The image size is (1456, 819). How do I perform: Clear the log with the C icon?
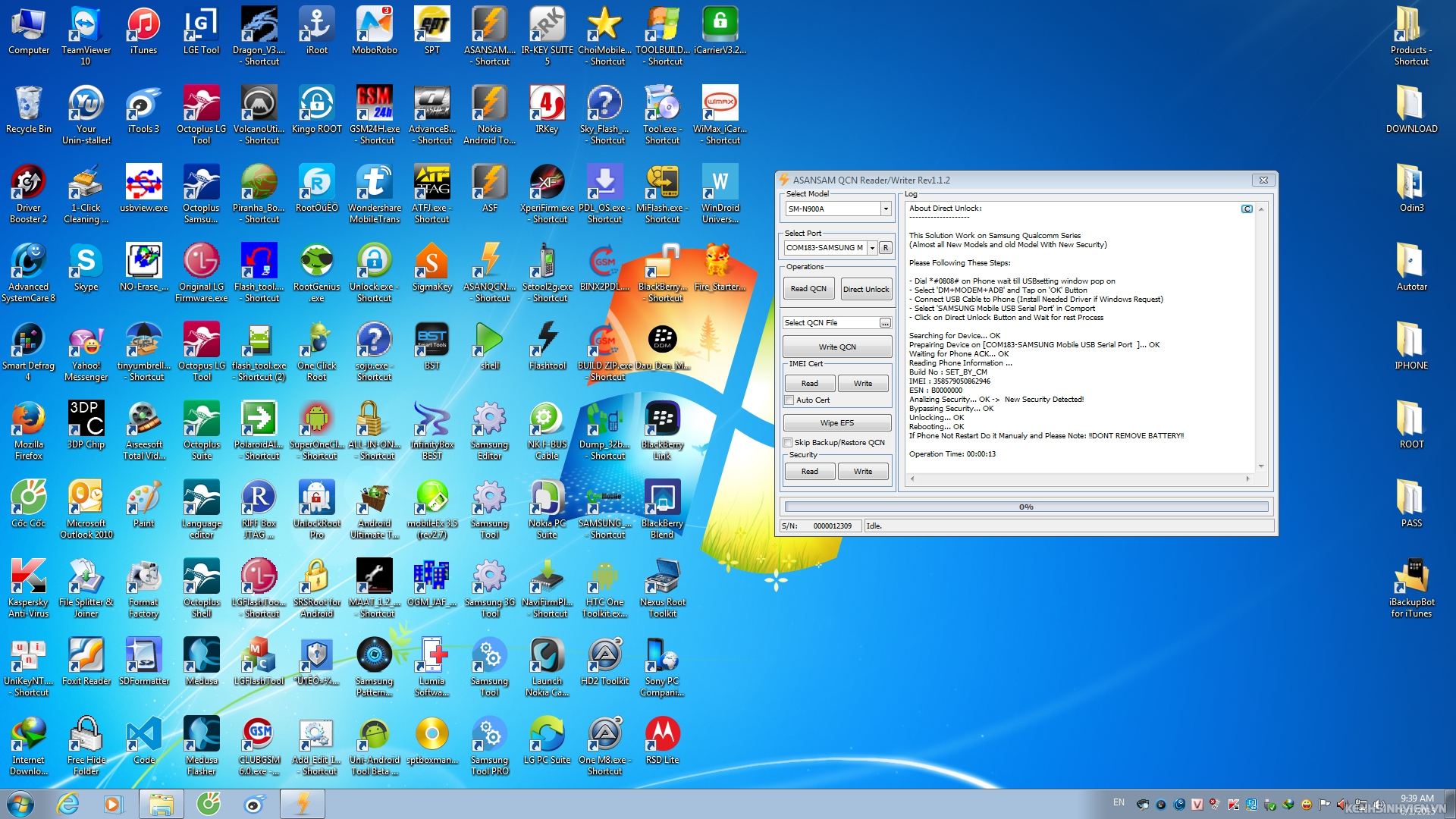1247,209
